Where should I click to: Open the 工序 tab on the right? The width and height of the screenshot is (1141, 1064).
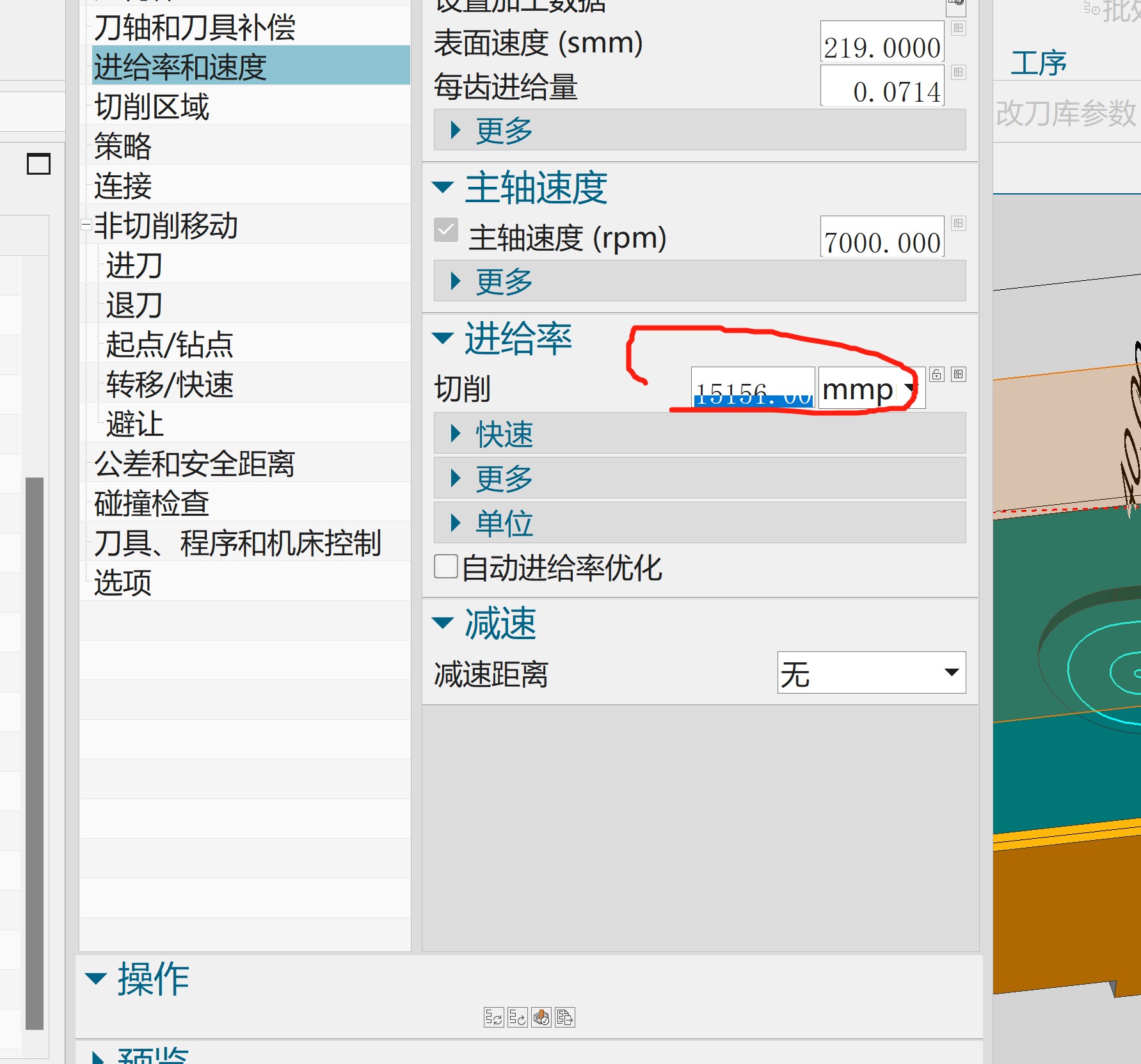1039,63
